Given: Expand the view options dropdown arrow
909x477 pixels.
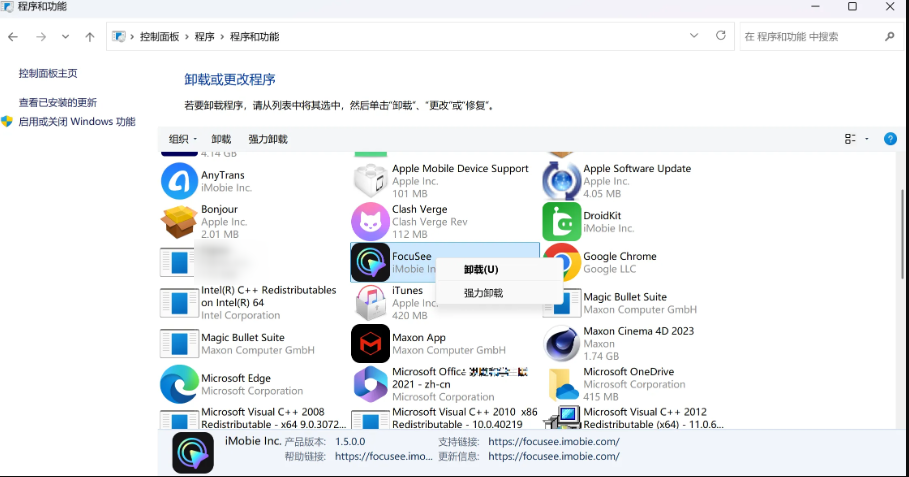Looking at the screenshot, I should 867,139.
